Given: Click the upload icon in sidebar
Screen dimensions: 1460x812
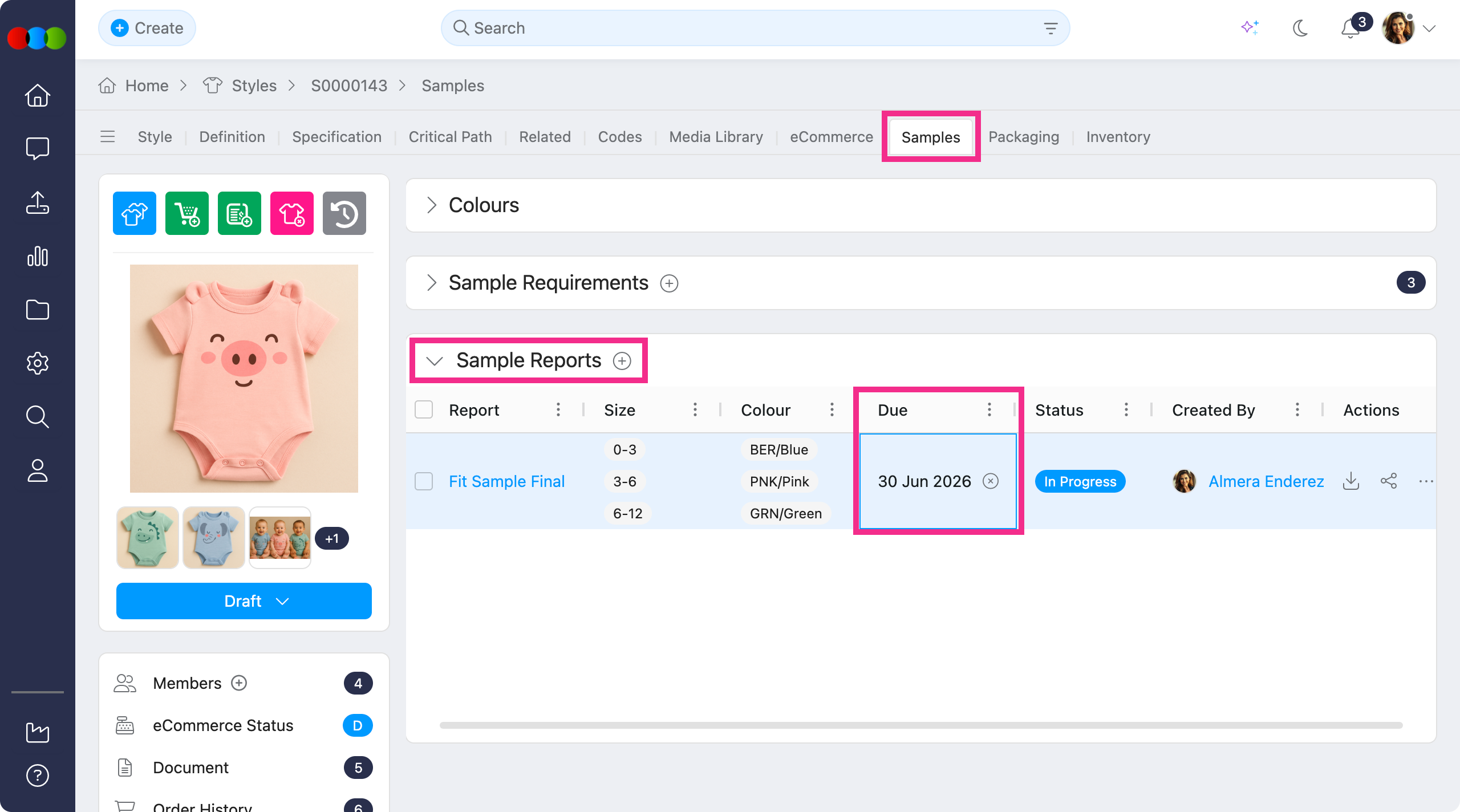Looking at the screenshot, I should click(38, 202).
